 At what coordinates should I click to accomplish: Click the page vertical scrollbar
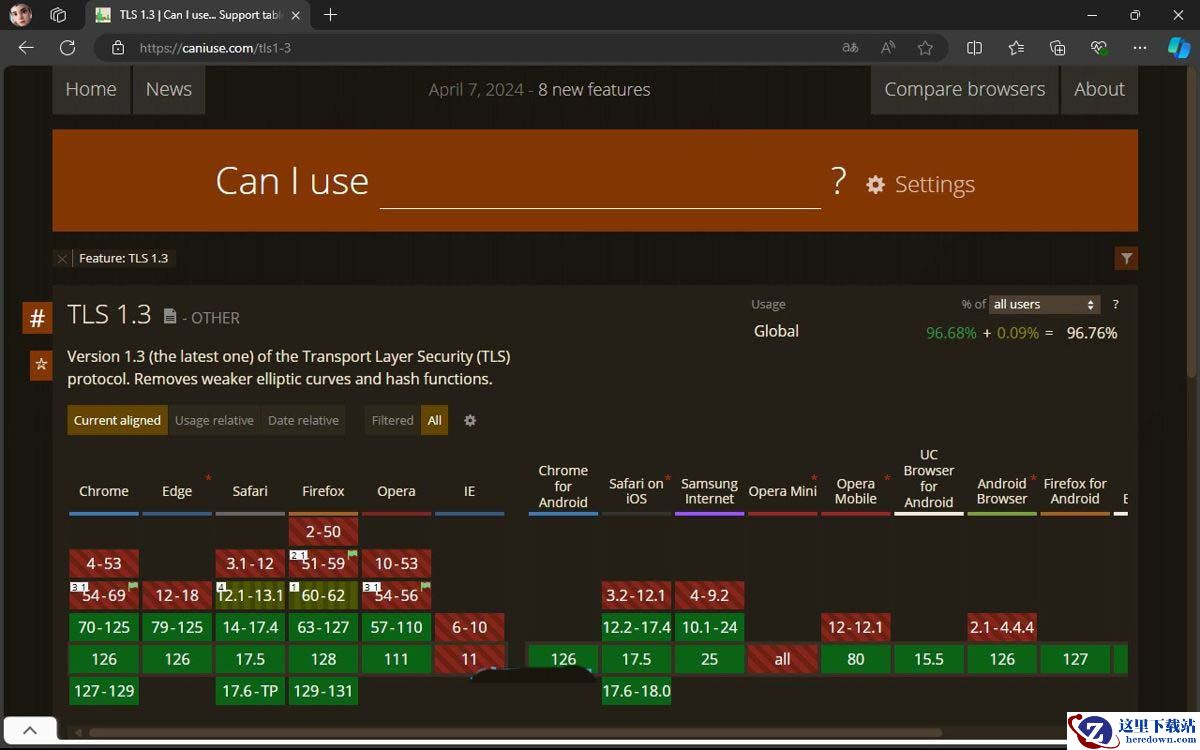coord(1190,222)
